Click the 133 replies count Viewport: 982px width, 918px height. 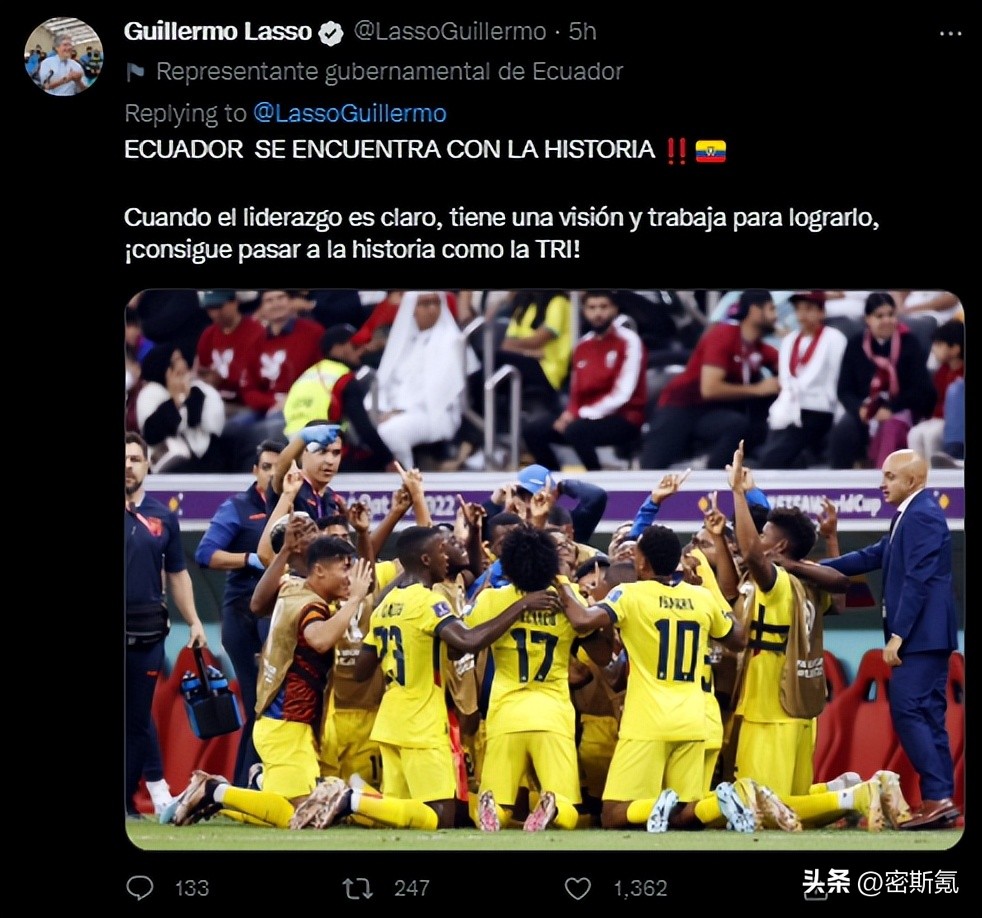point(192,888)
